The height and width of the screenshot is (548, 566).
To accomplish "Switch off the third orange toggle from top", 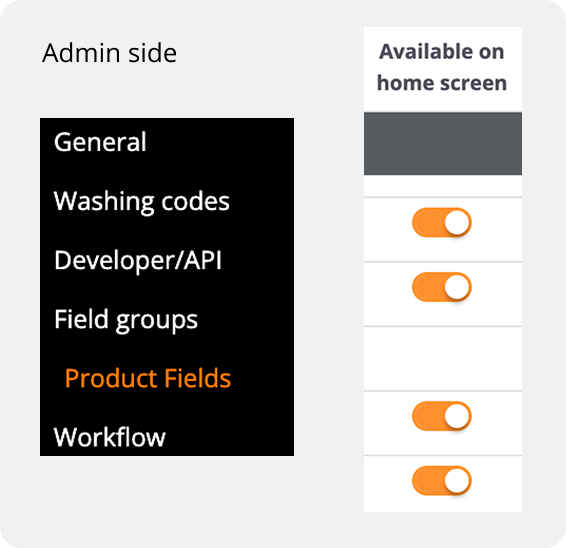I will [x=442, y=416].
